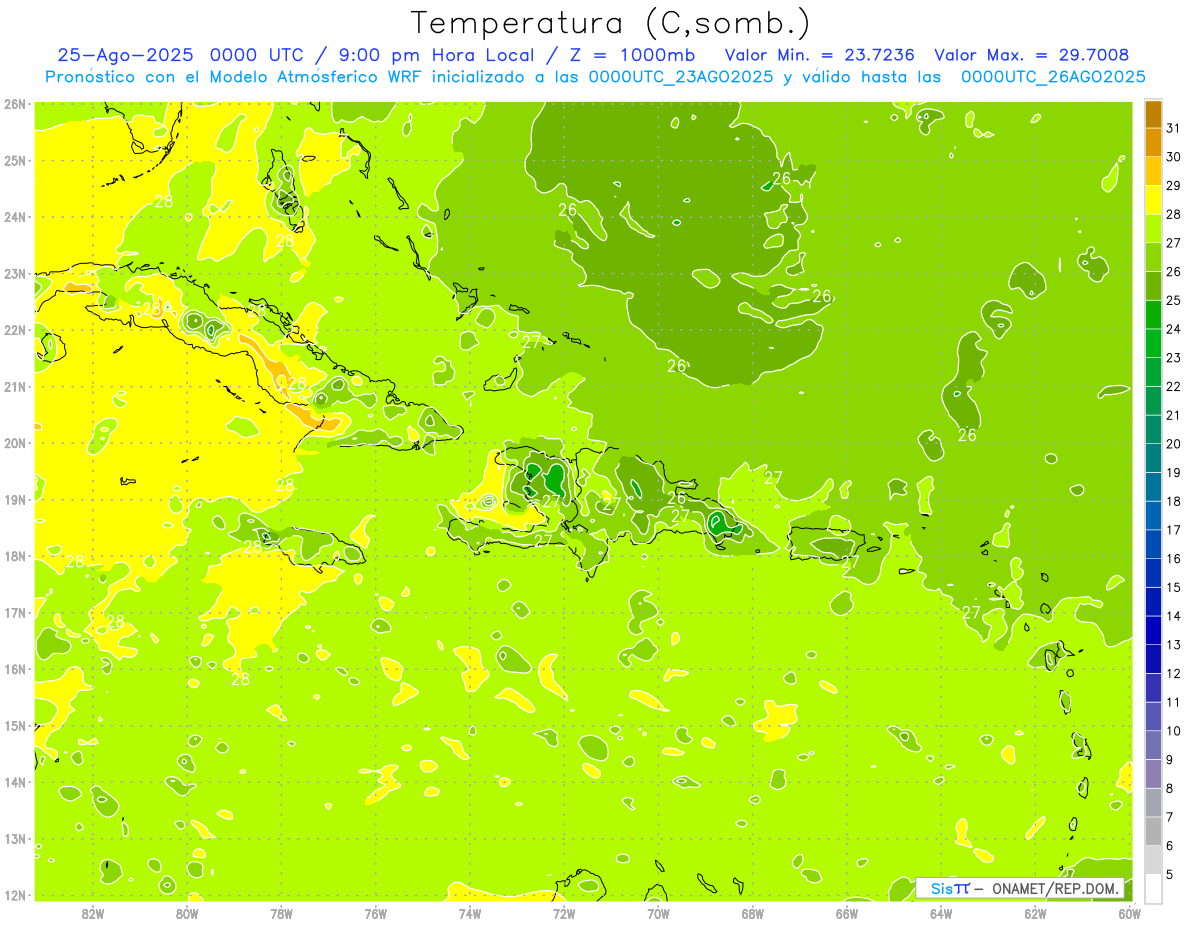The height and width of the screenshot is (927, 1200).
Task: Click the "18N" latitude axis label
Action: (x=14, y=556)
